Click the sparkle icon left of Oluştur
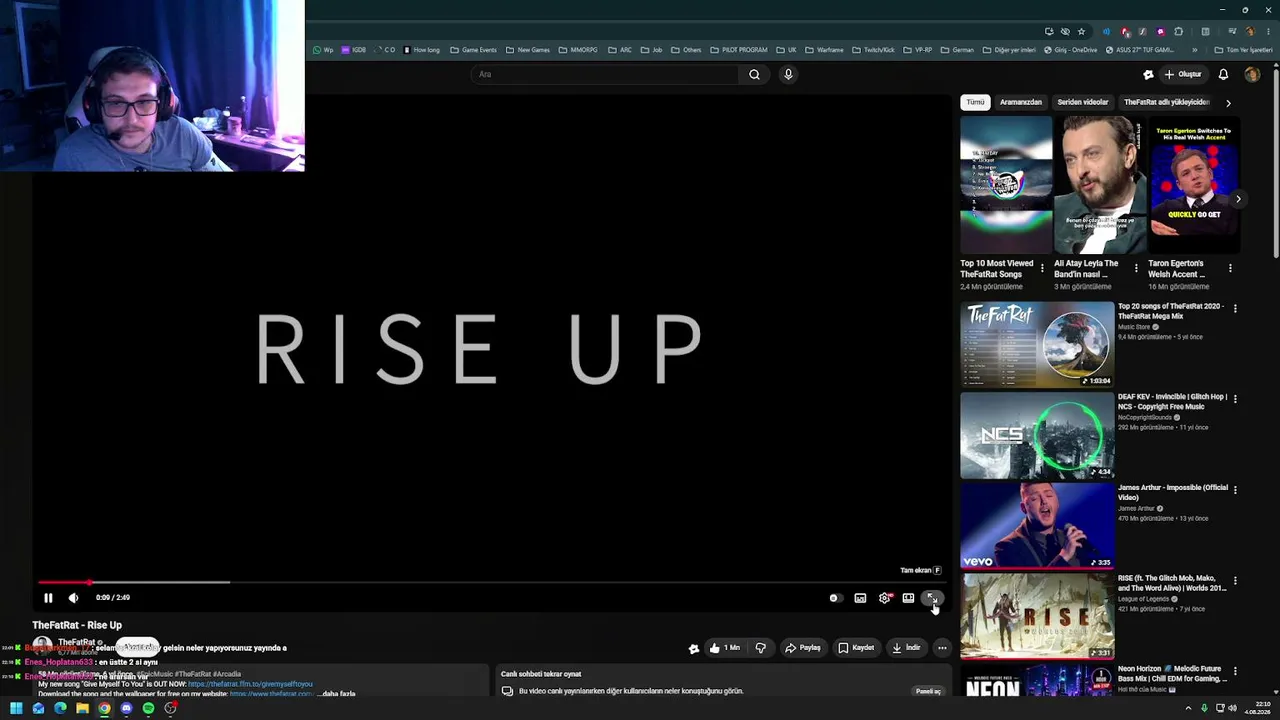Image resolution: width=1280 pixels, height=720 pixels. 1148,74
